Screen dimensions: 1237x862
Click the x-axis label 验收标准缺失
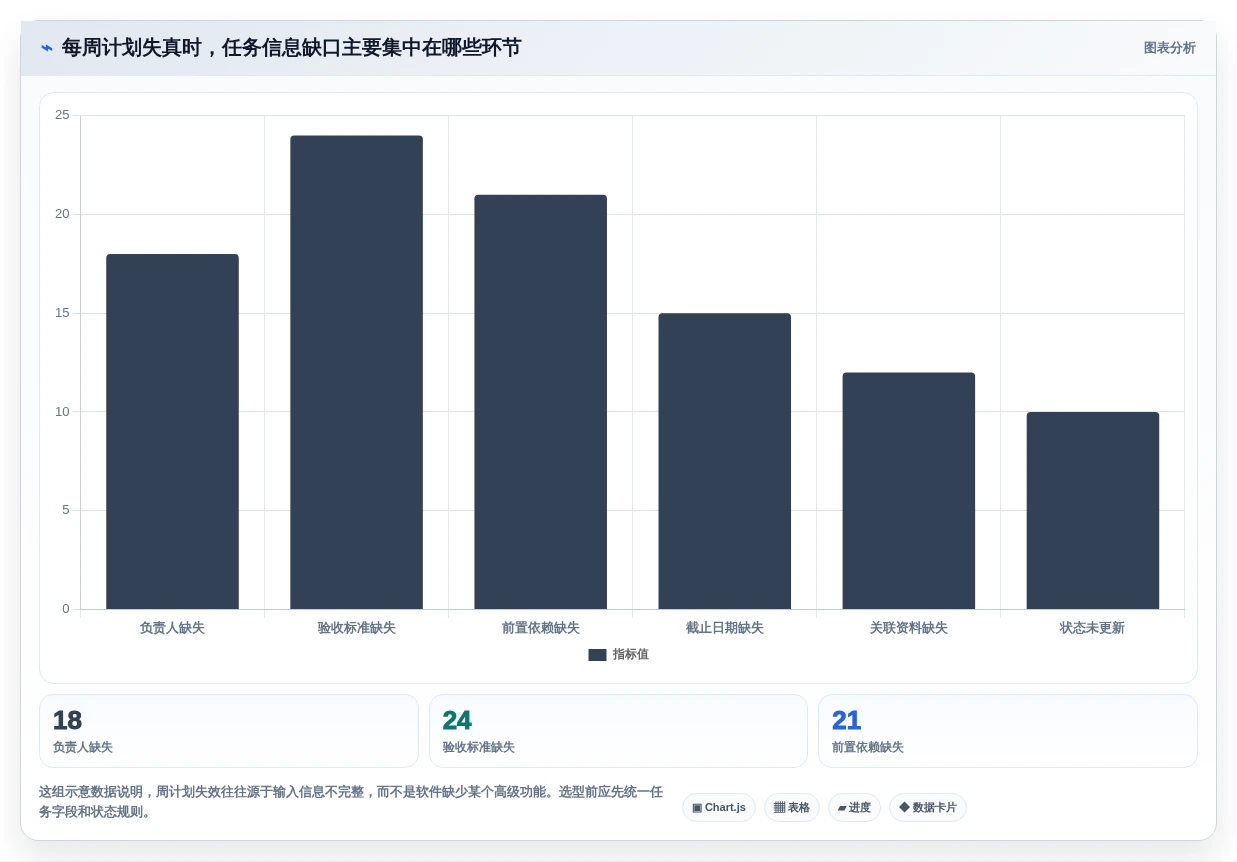coord(356,628)
